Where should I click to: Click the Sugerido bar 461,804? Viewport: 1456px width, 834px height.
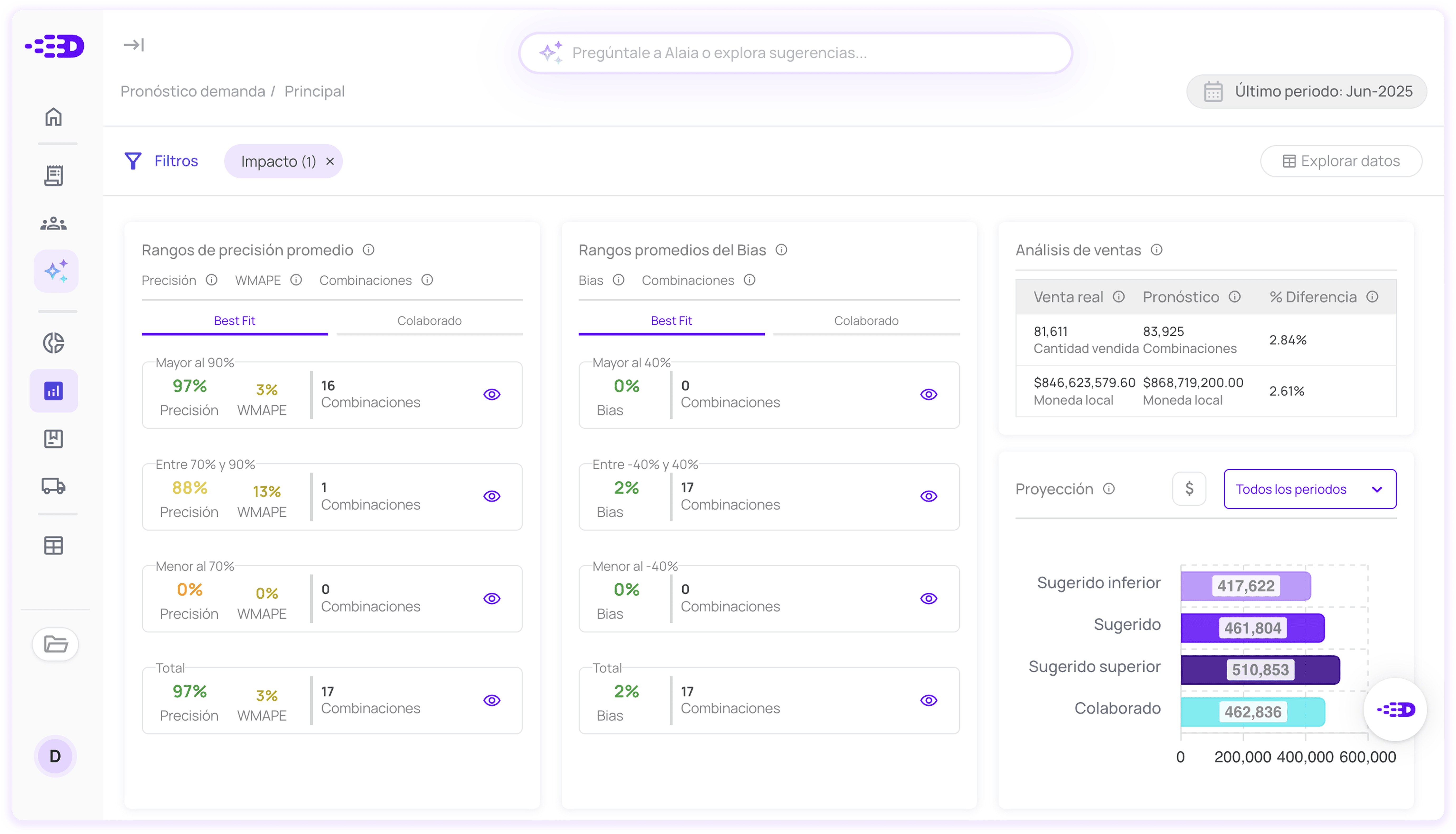(x=1252, y=628)
